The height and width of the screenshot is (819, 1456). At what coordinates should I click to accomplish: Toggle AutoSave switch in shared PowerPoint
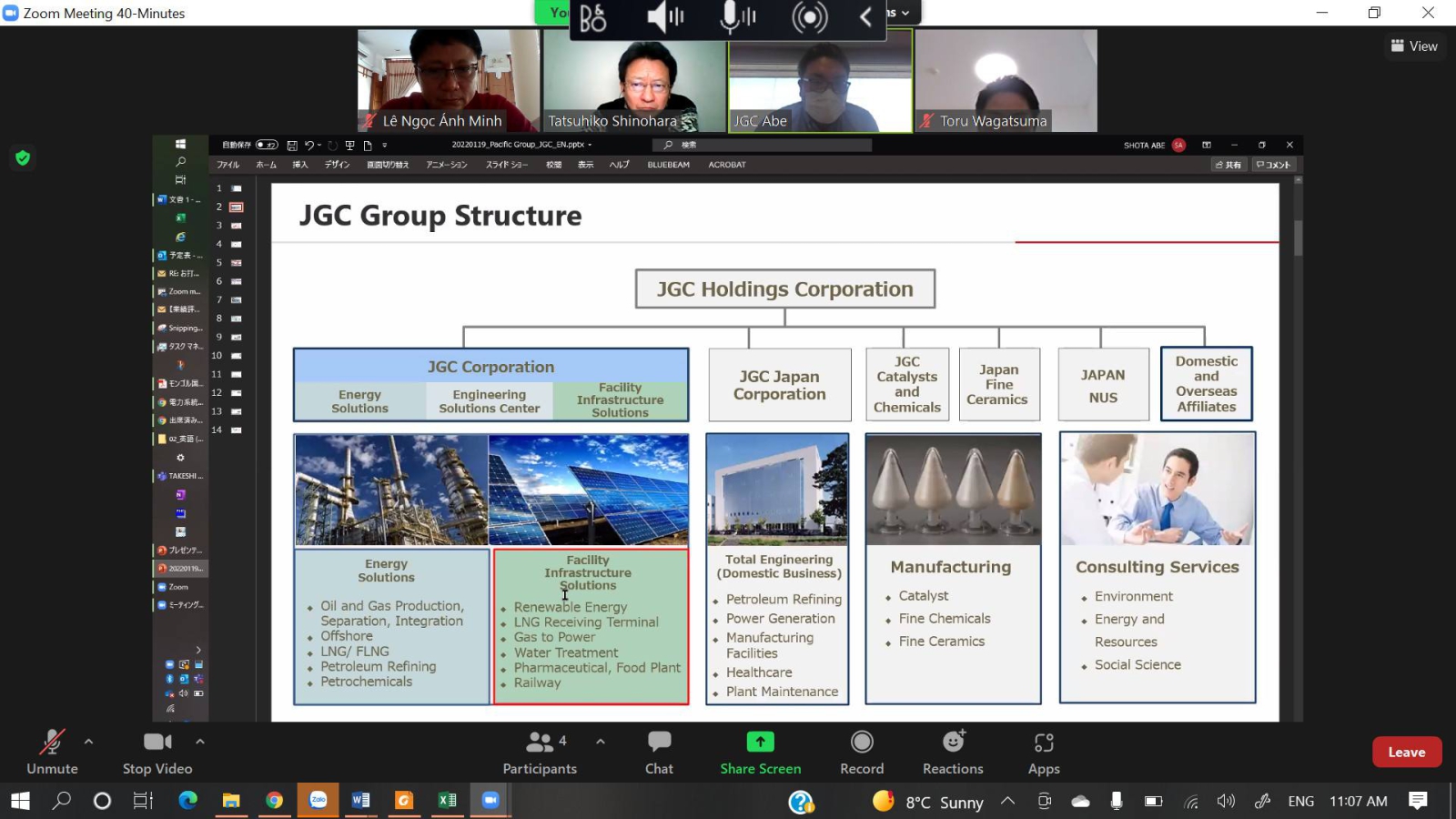coord(267,145)
